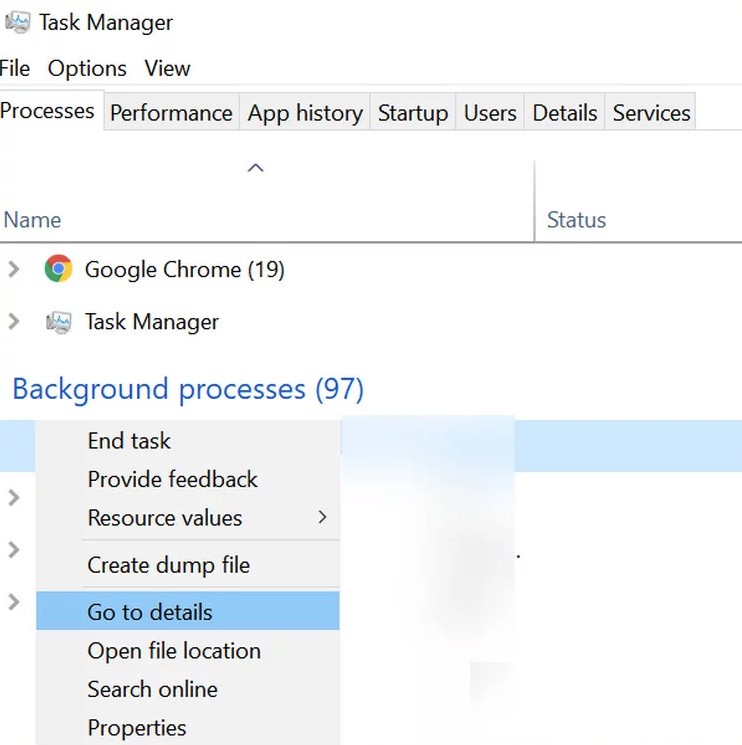The image size is (742, 745).
Task: Go to the Startup tab
Action: pos(412,113)
